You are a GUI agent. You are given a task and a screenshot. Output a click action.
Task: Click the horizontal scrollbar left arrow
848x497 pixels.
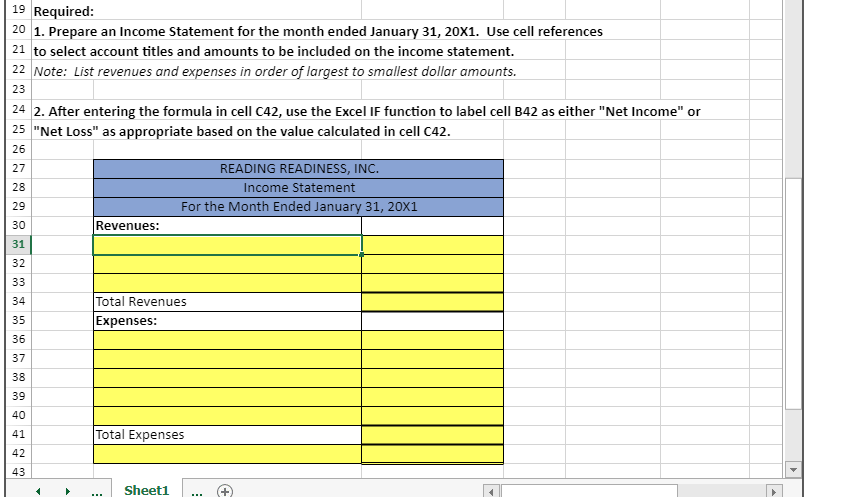click(491, 492)
